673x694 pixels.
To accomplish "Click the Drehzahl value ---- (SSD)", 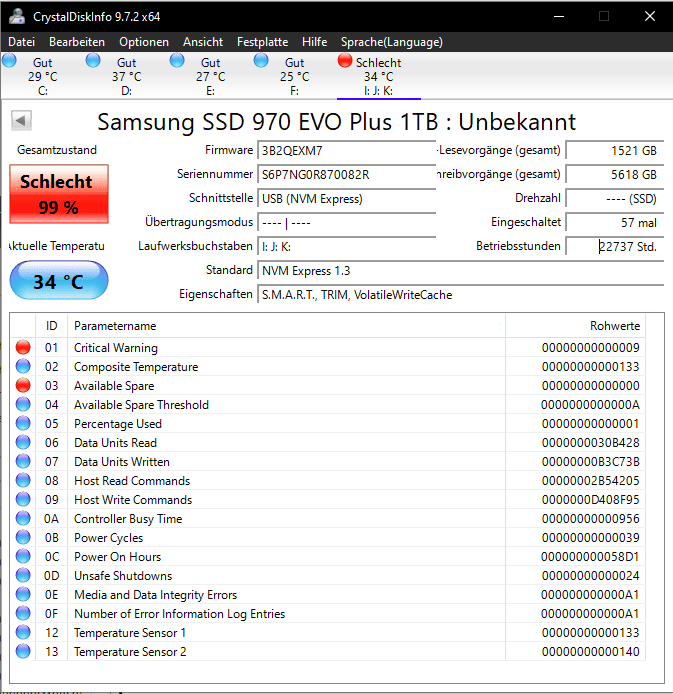I will tap(615, 198).
